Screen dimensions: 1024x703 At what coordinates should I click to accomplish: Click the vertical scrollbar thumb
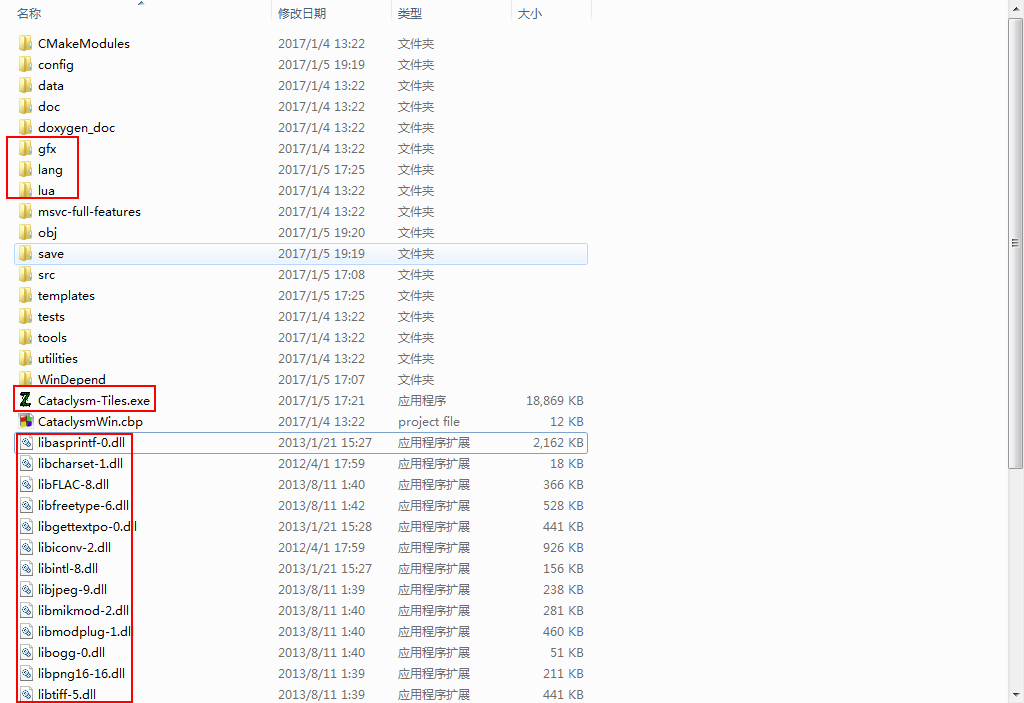pyautogui.click(x=1015, y=242)
